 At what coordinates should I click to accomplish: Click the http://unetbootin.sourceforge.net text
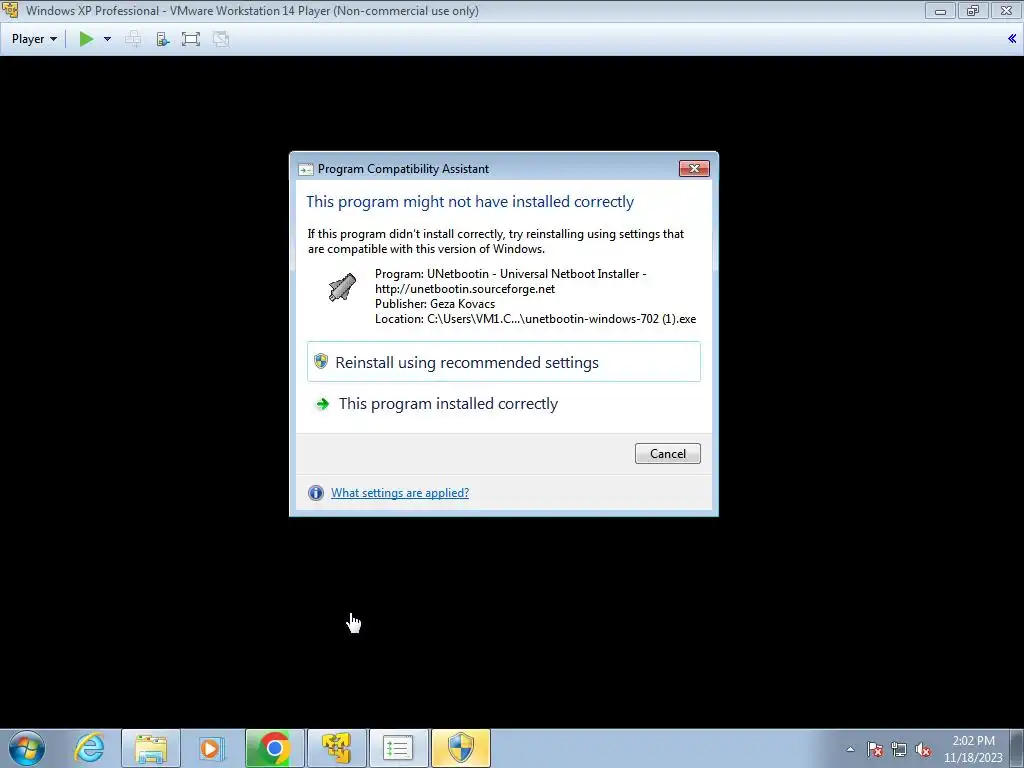pos(465,289)
